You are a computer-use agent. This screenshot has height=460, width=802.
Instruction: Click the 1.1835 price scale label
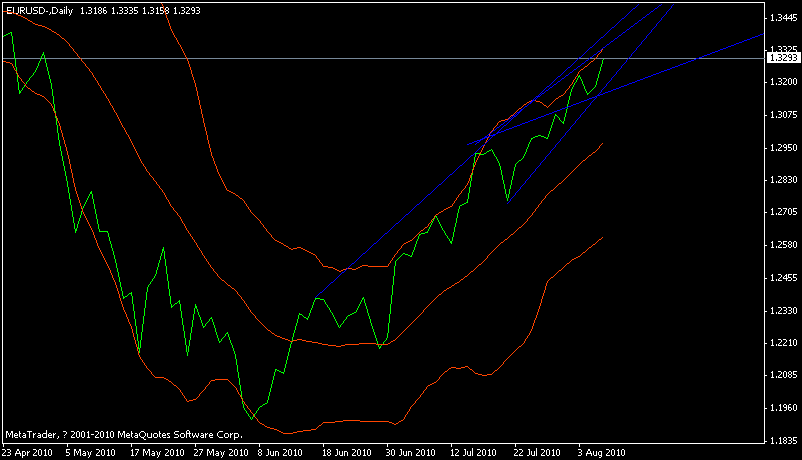783,441
